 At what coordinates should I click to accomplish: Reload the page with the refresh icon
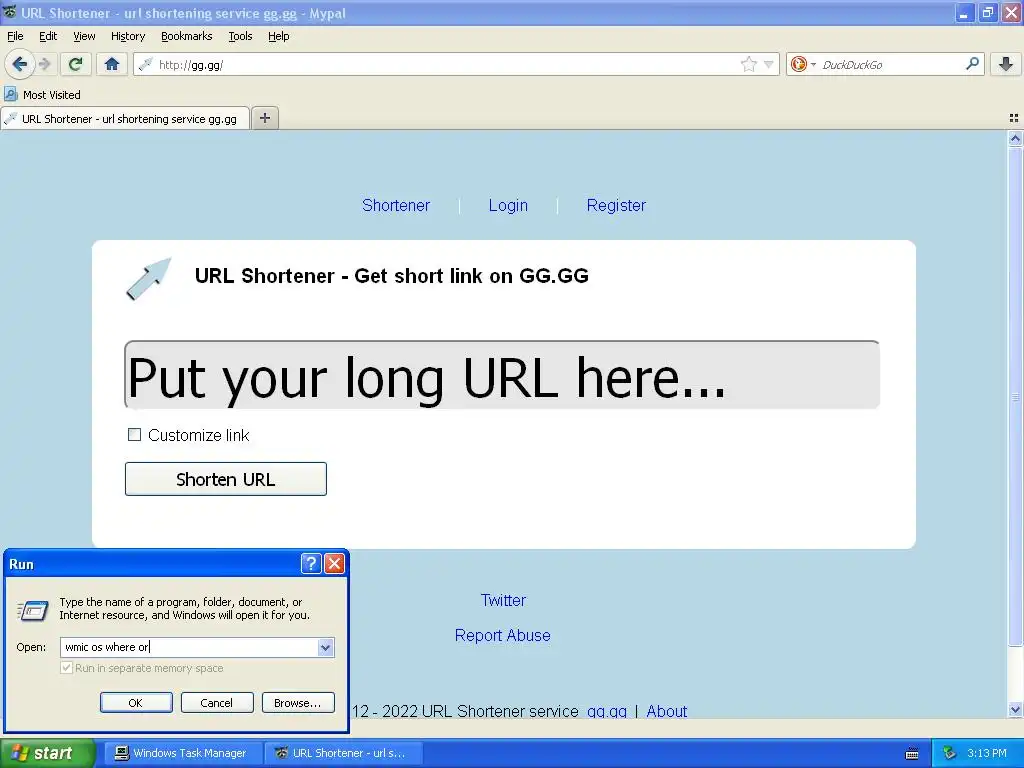75,64
